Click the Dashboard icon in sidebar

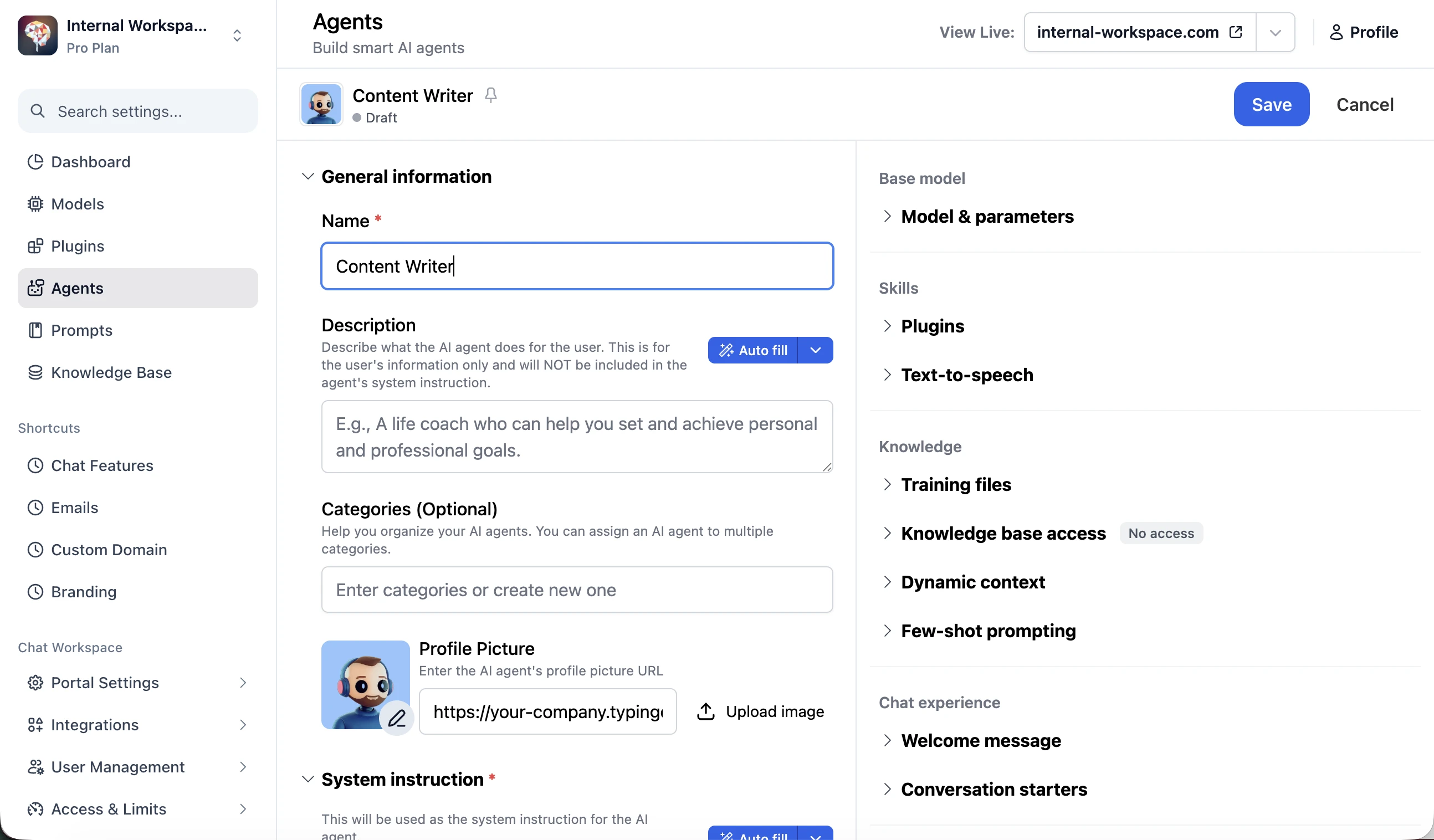(35, 162)
